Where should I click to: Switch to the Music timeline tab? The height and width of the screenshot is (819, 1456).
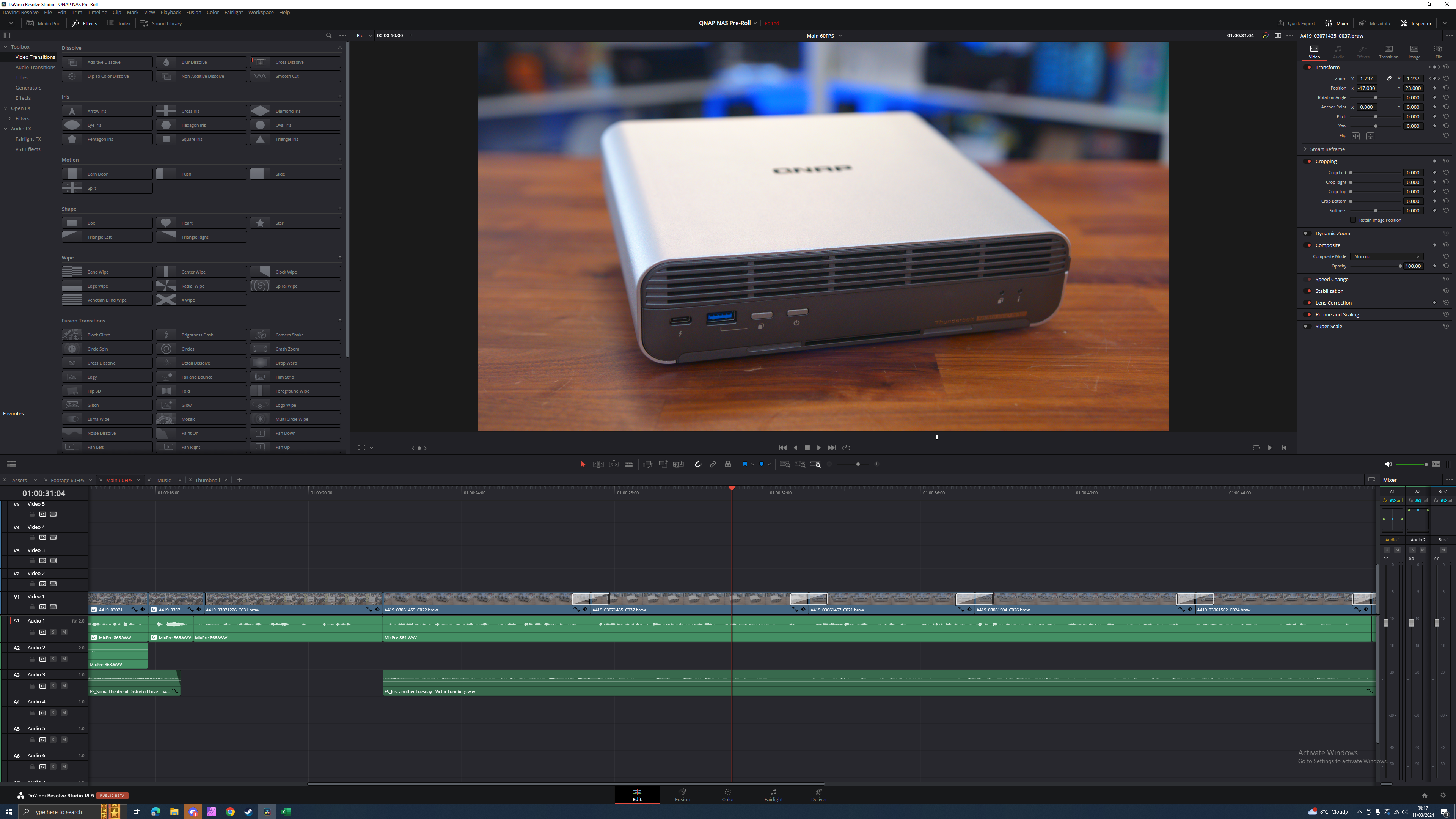164,480
